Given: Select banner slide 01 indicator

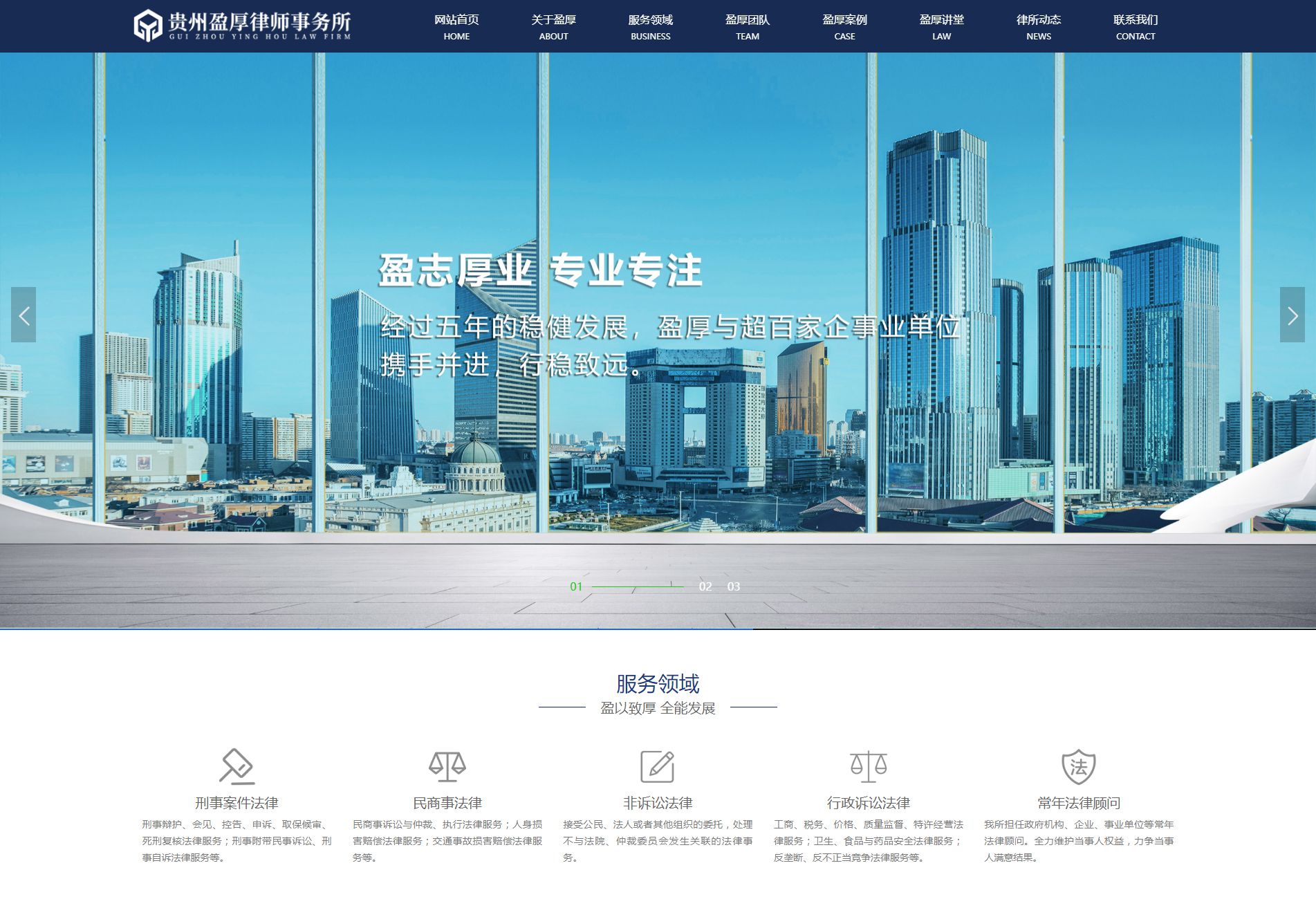Looking at the screenshot, I should coord(576,586).
